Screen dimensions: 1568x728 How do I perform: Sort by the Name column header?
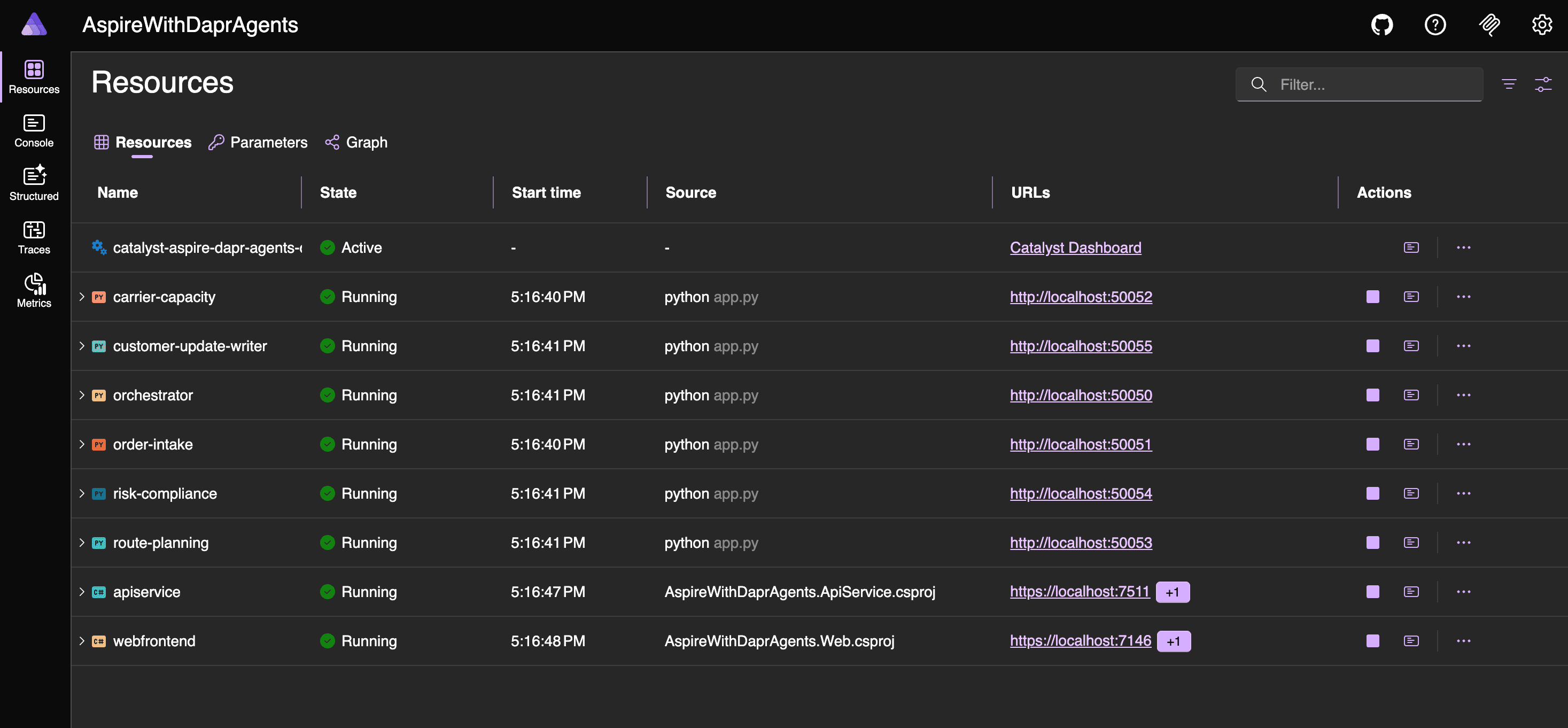[x=118, y=192]
